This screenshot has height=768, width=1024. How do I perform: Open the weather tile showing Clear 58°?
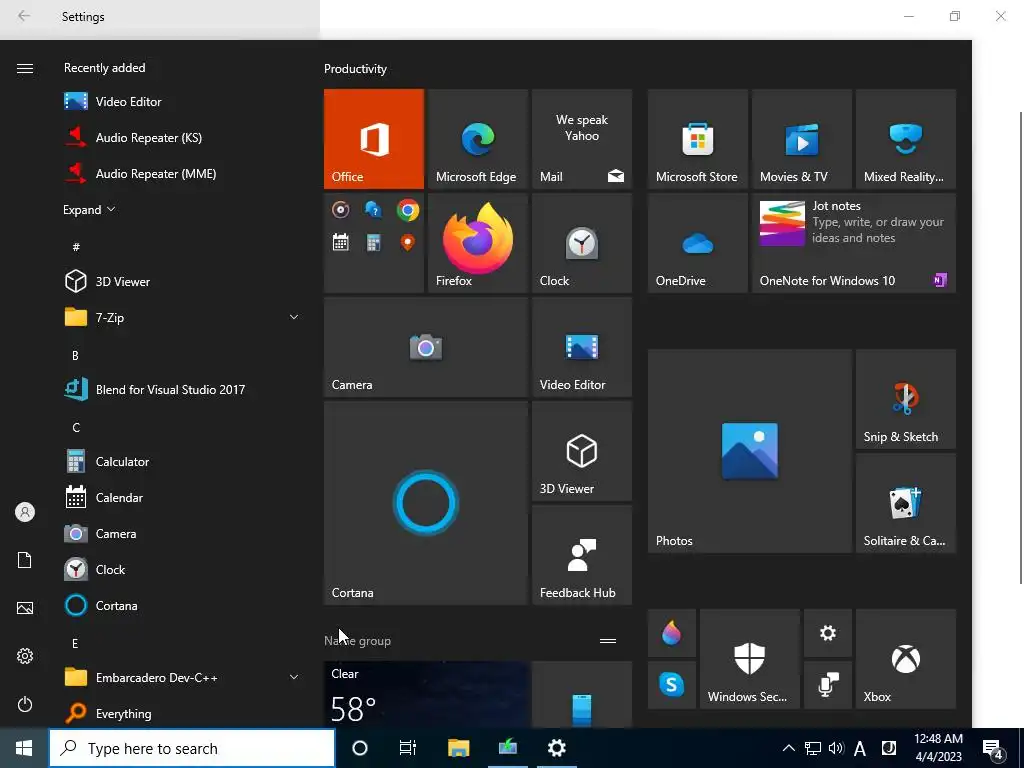point(426,695)
